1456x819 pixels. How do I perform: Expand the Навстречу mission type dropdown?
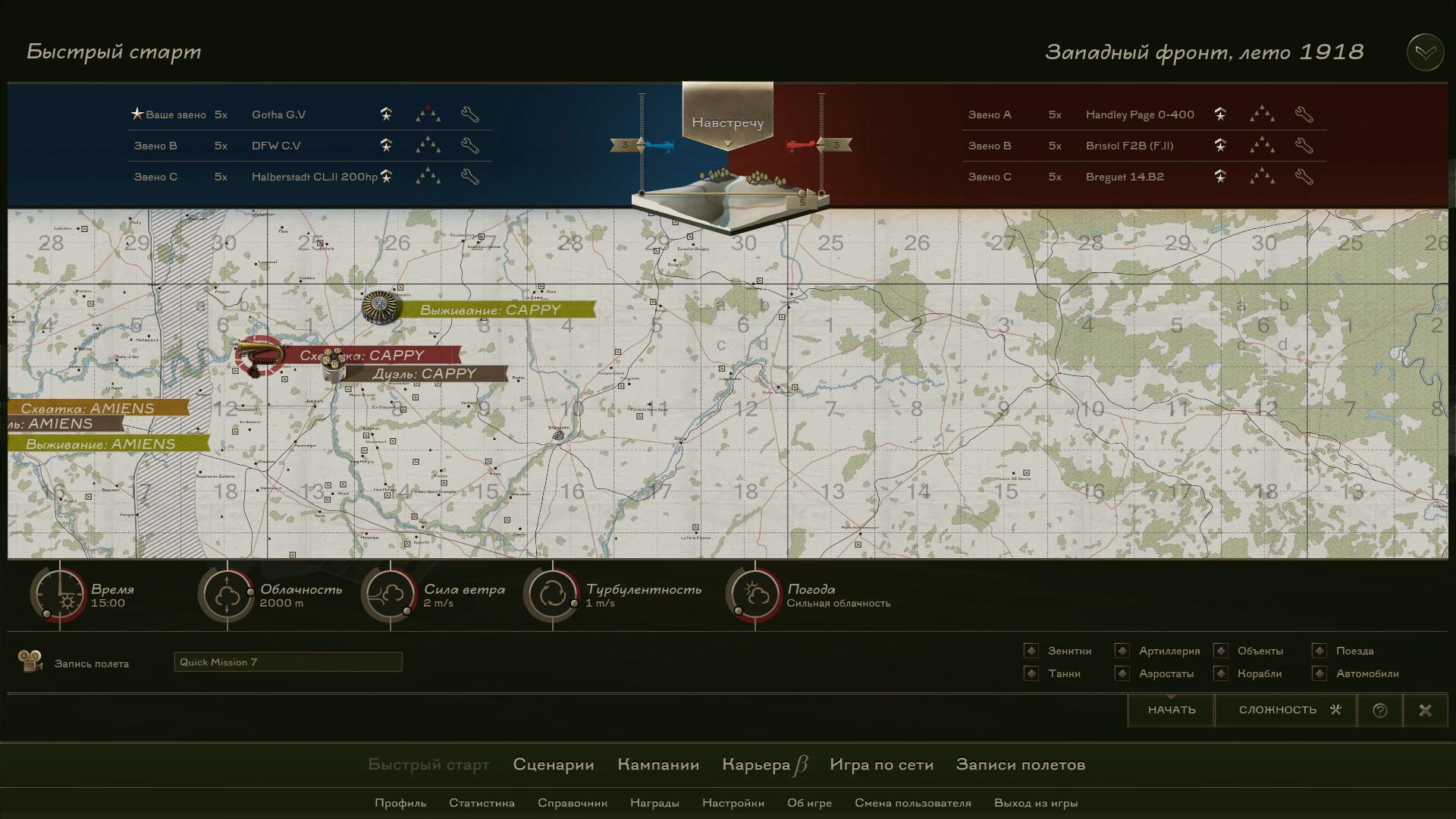(x=727, y=124)
